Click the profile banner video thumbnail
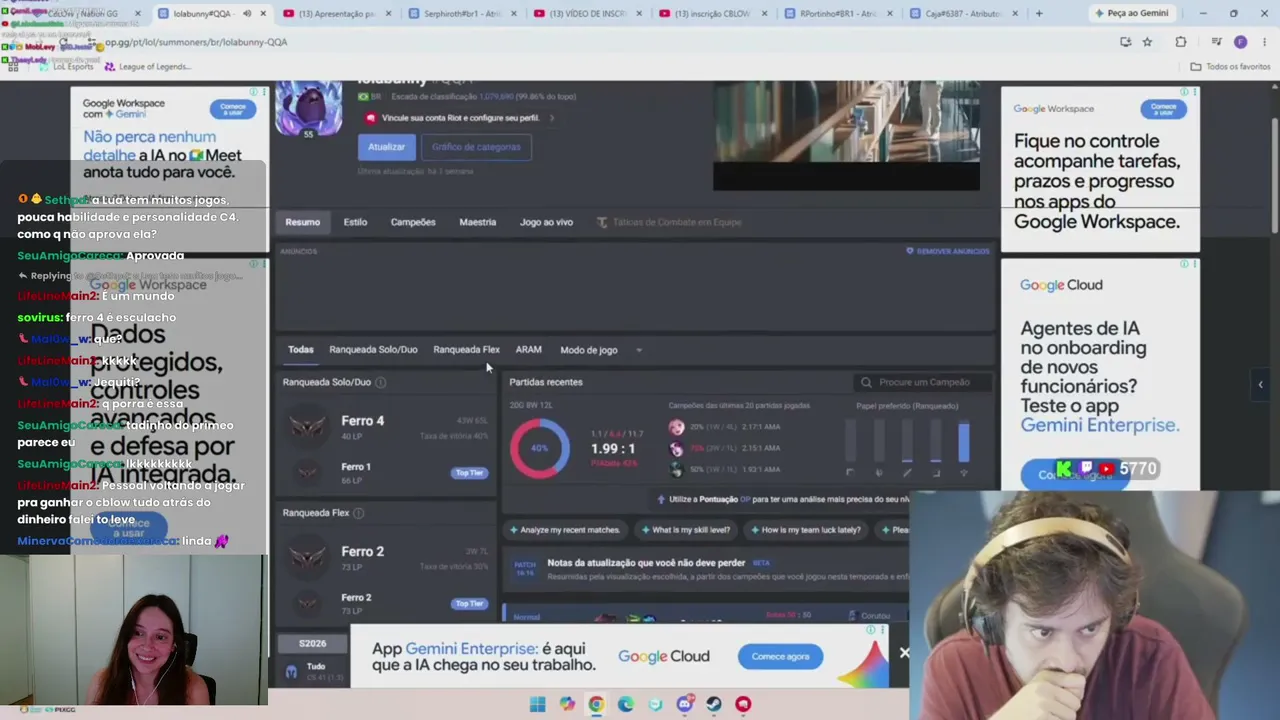This screenshot has height=720, width=1280. [x=846, y=136]
